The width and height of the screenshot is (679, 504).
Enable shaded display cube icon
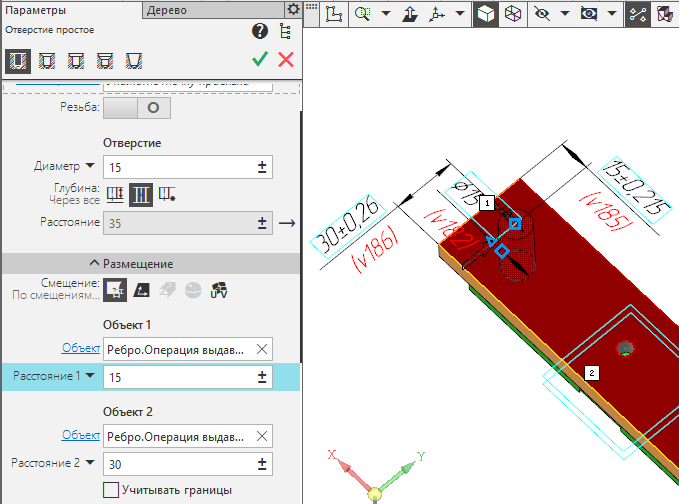click(485, 14)
